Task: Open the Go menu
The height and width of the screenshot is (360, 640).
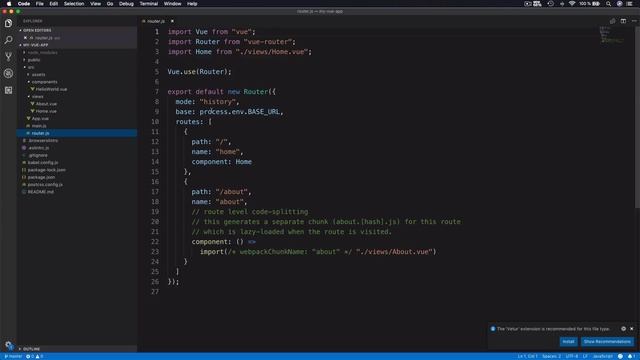Action: click(x=110, y=4)
